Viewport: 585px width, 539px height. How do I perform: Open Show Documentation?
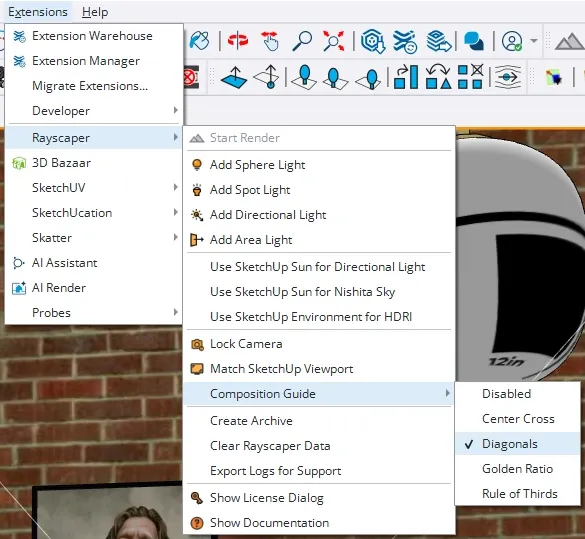click(x=319, y=523)
